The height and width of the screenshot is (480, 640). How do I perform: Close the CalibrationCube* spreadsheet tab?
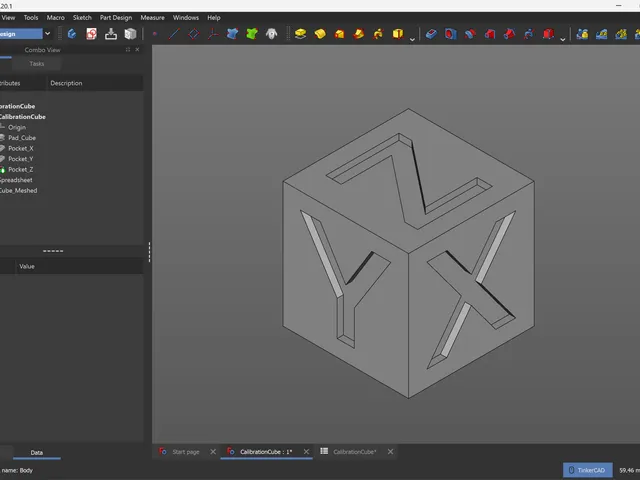(x=390, y=451)
